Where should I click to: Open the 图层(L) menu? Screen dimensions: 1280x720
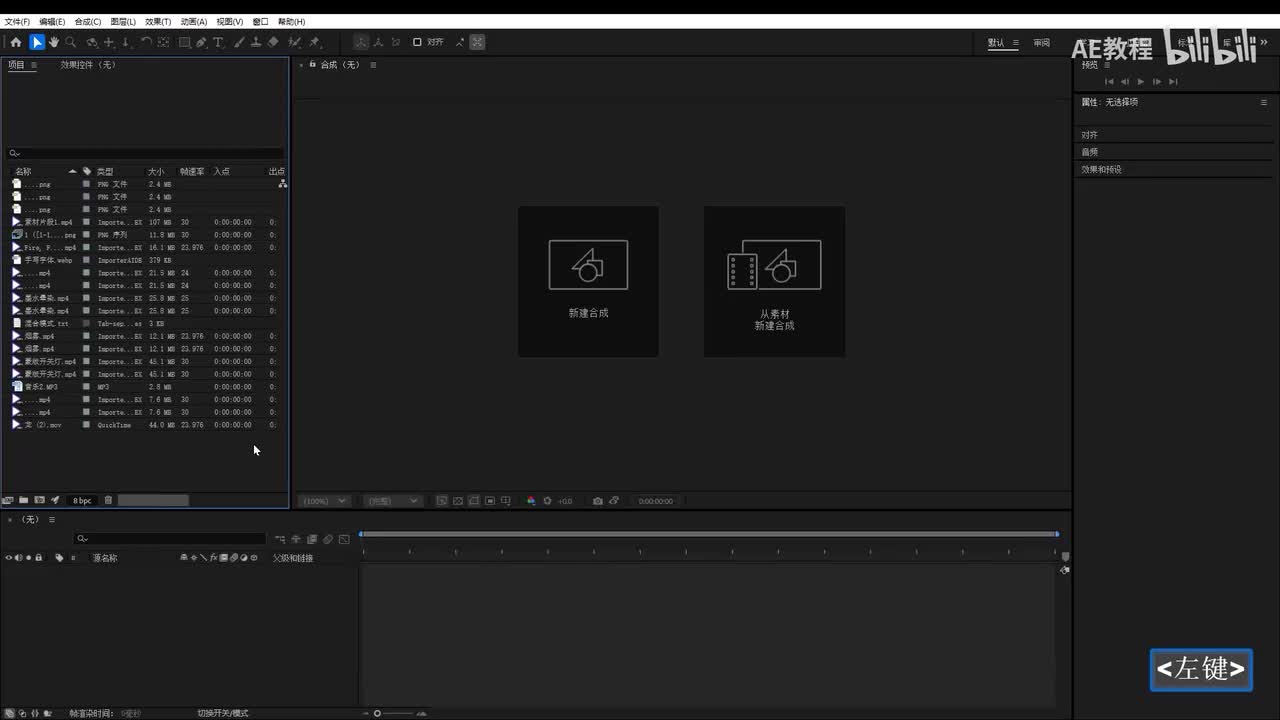coord(123,21)
